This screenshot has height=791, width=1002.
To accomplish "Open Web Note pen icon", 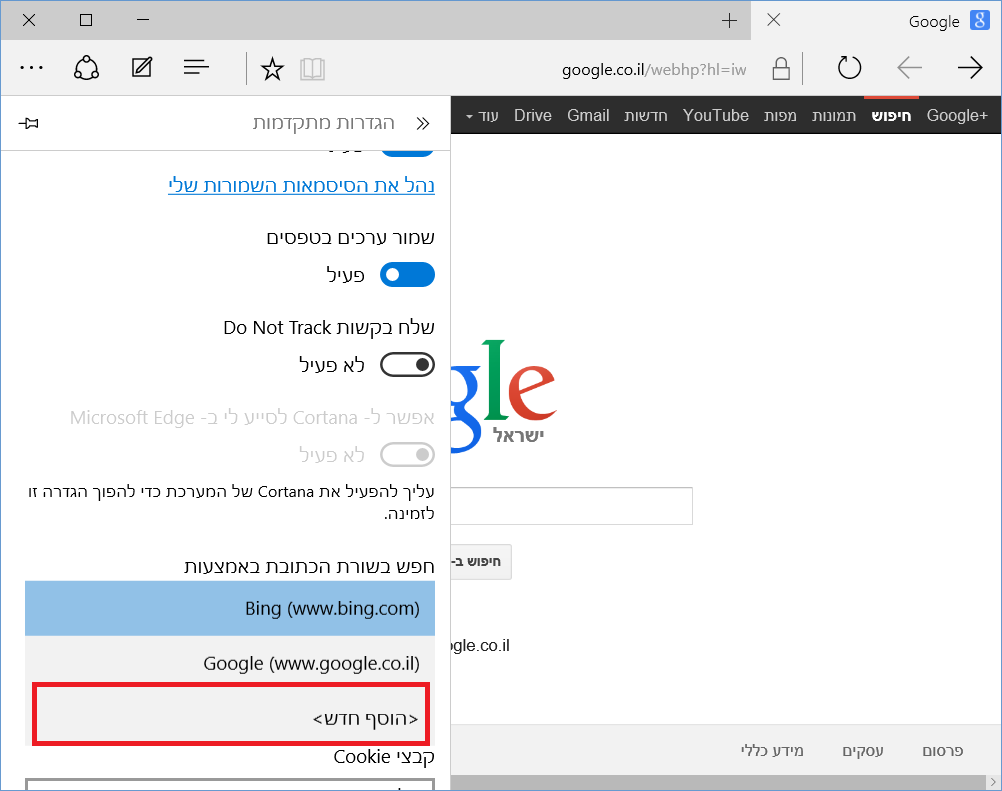I will pyautogui.click(x=142, y=68).
